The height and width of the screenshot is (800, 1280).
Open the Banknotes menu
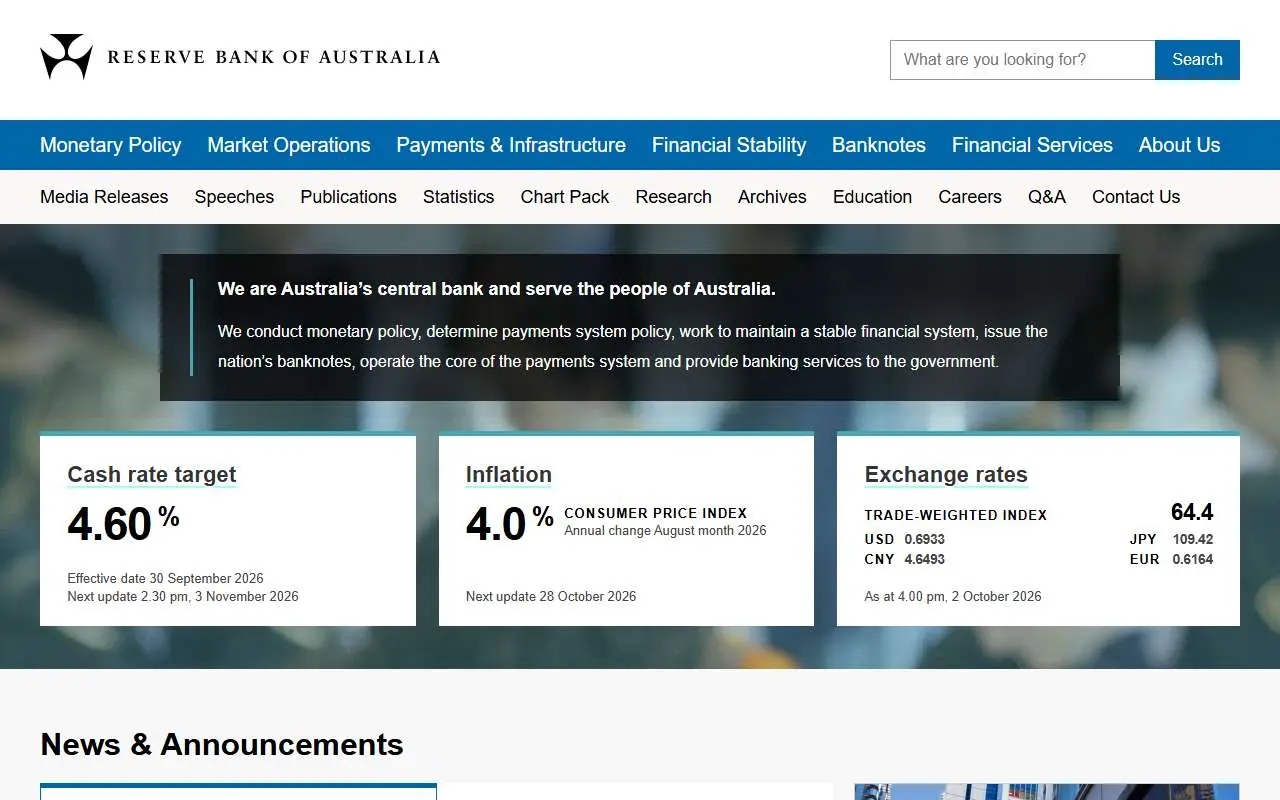pos(879,145)
